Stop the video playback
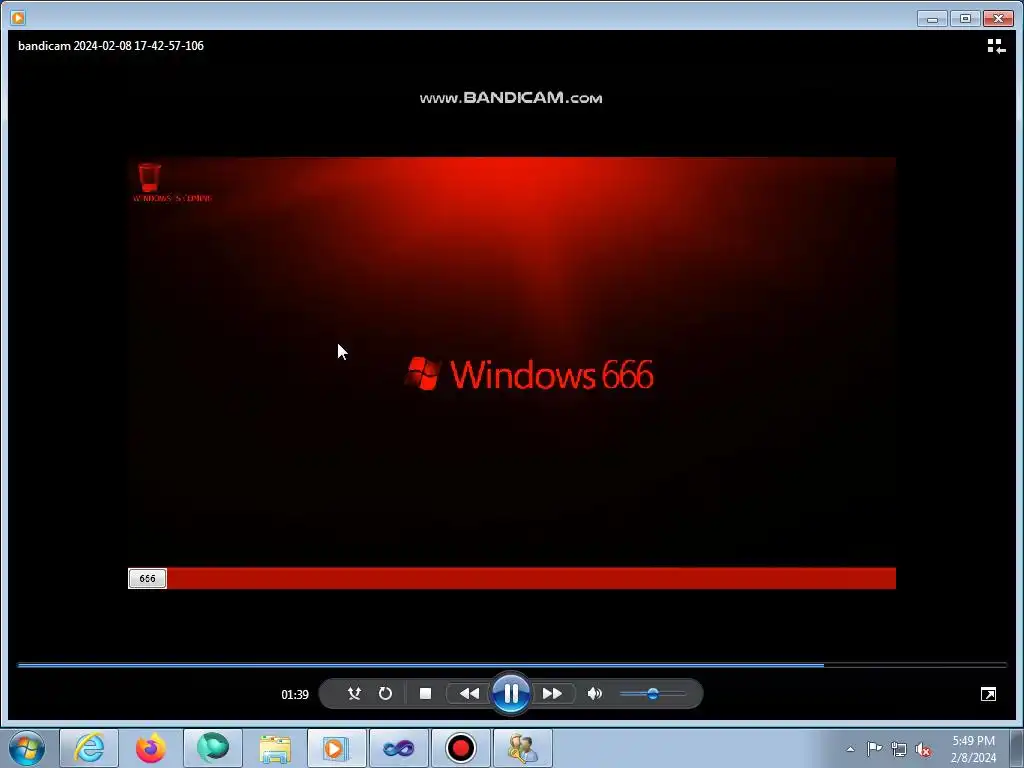The image size is (1024, 768). (425, 694)
